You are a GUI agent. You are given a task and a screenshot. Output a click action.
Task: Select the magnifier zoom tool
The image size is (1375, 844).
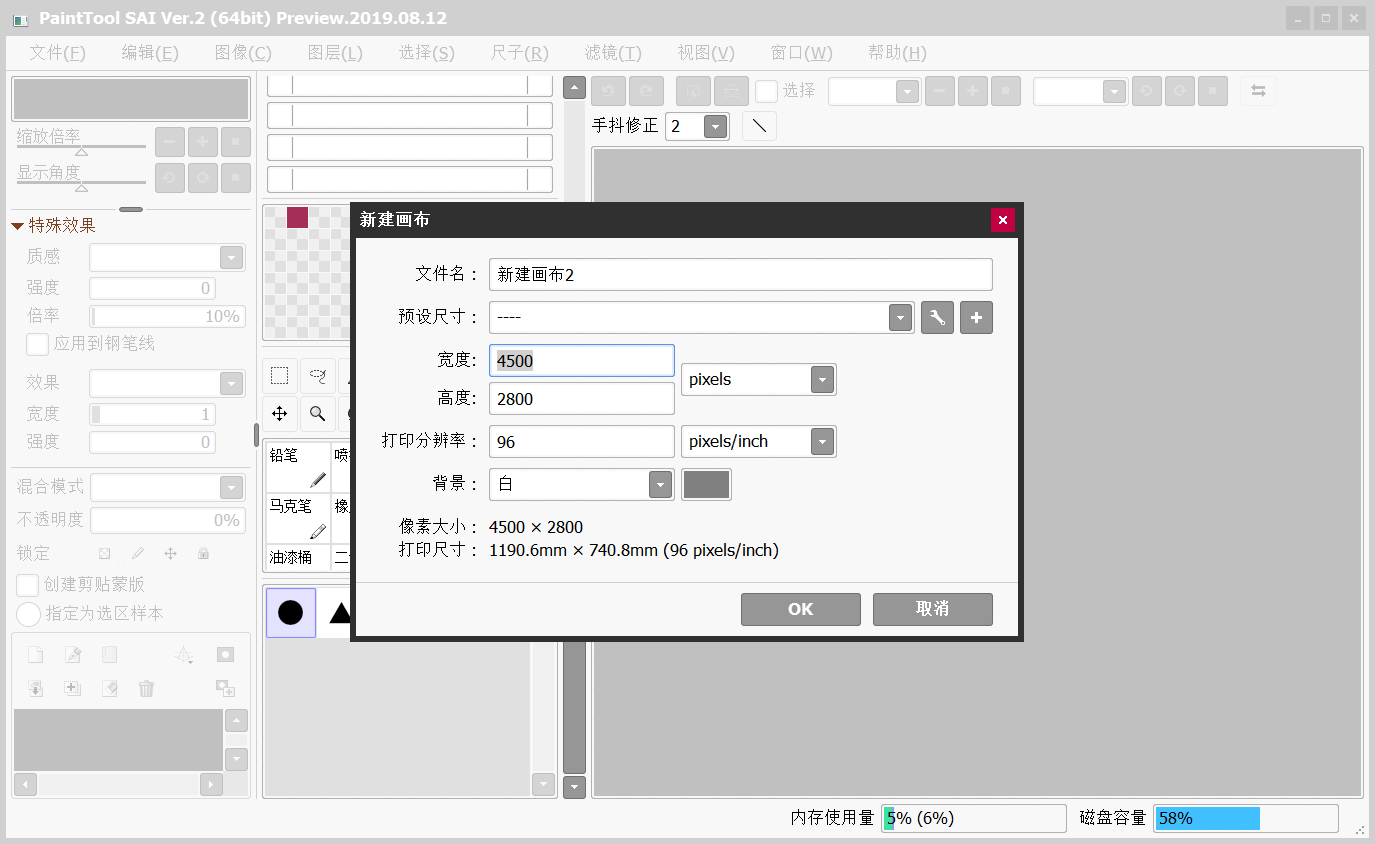(x=317, y=413)
